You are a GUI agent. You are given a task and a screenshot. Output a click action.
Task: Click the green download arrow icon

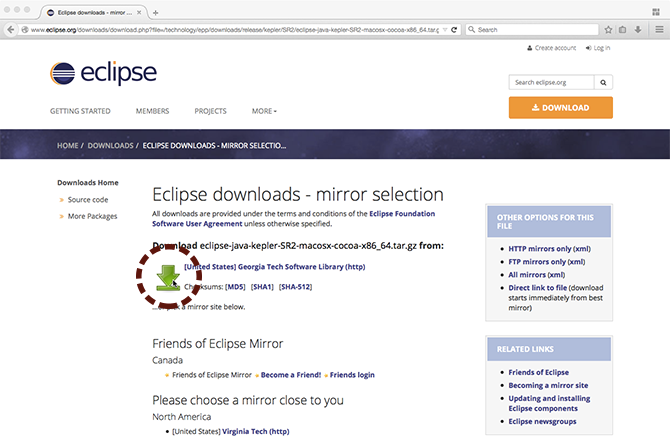pyautogui.click(x=168, y=278)
